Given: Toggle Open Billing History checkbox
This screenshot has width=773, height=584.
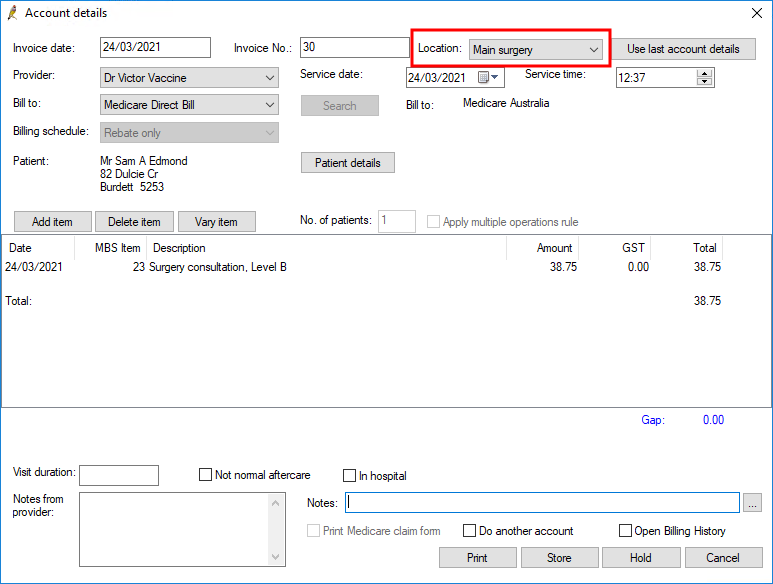Looking at the screenshot, I should pyautogui.click(x=626, y=531).
